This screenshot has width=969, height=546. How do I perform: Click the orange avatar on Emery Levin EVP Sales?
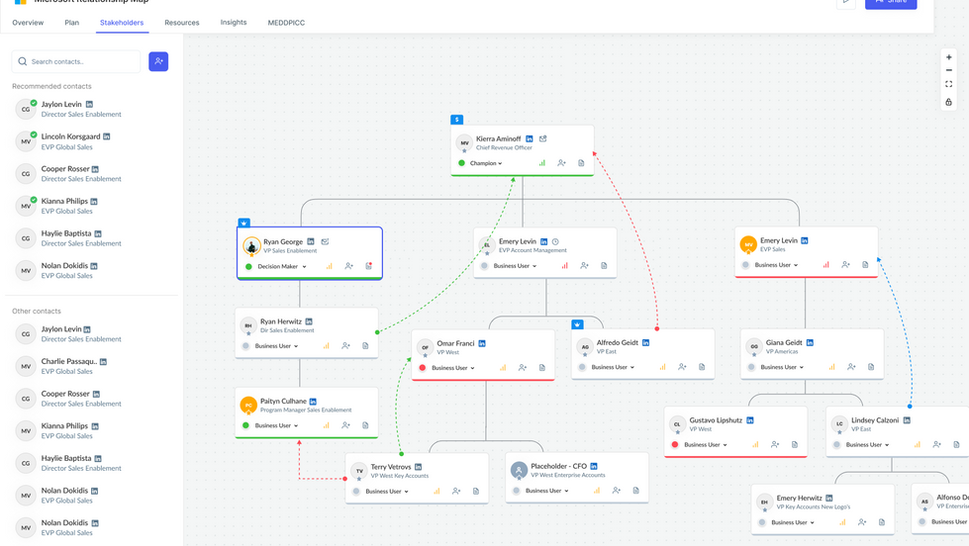748,245
